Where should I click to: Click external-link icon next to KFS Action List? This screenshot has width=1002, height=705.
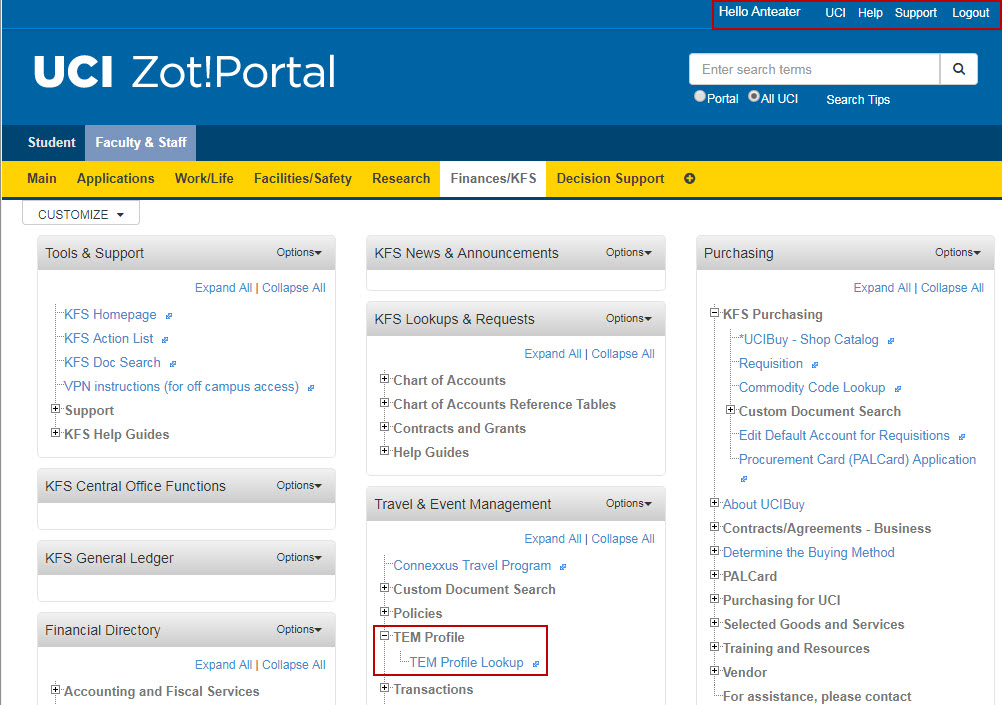[165, 339]
